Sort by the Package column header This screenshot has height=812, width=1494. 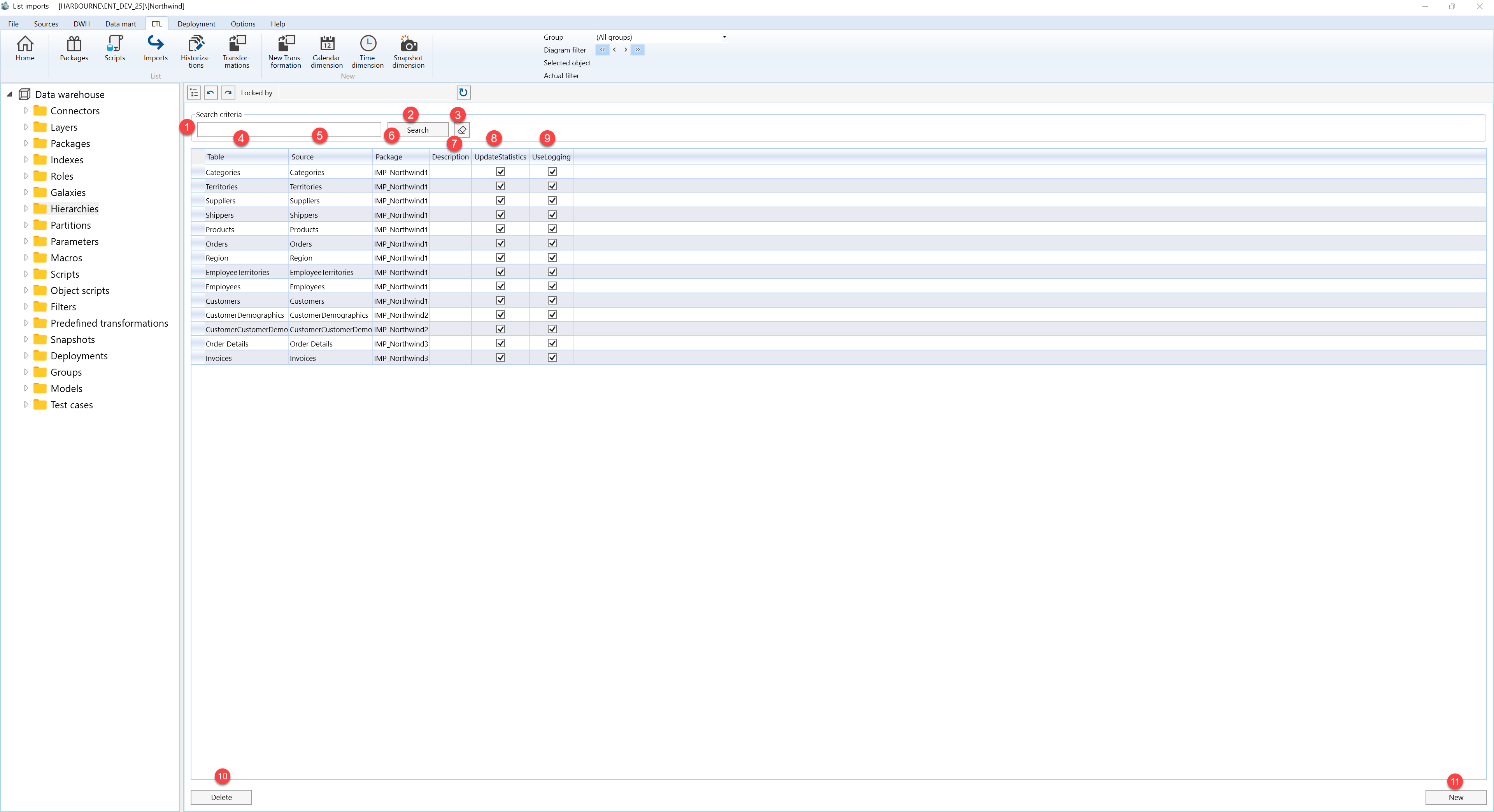pyautogui.click(x=401, y=156)
